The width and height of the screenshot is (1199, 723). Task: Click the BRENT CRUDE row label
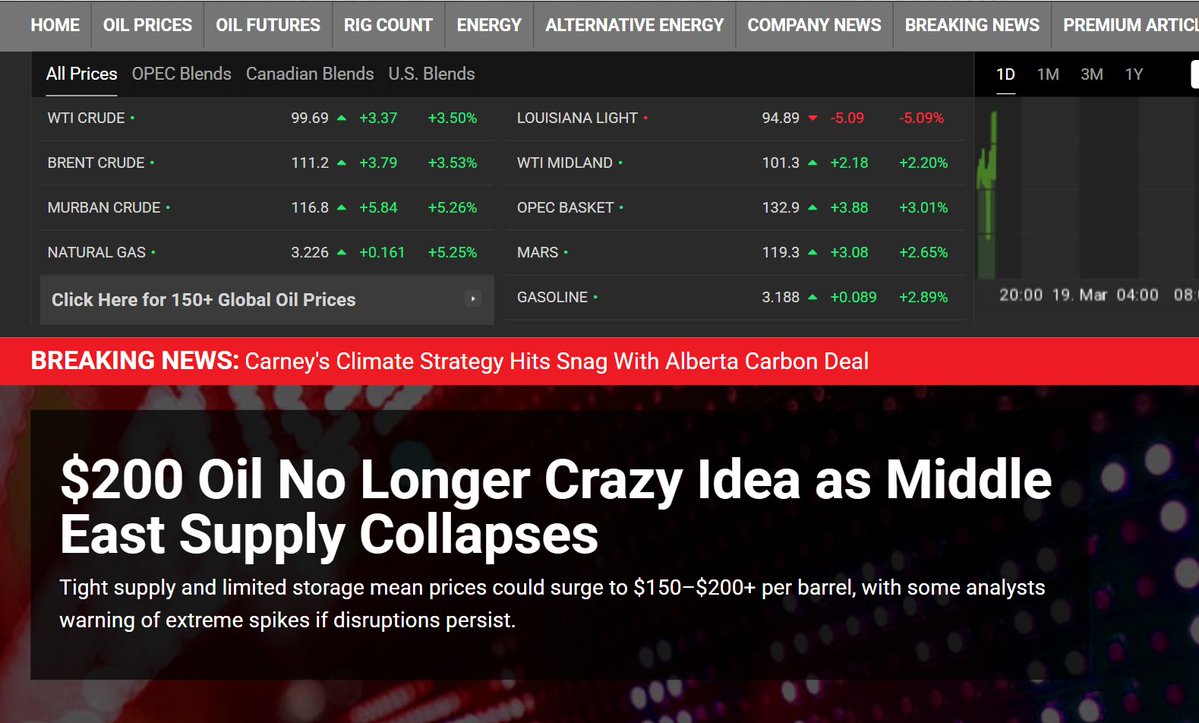[x=96, y=163]
